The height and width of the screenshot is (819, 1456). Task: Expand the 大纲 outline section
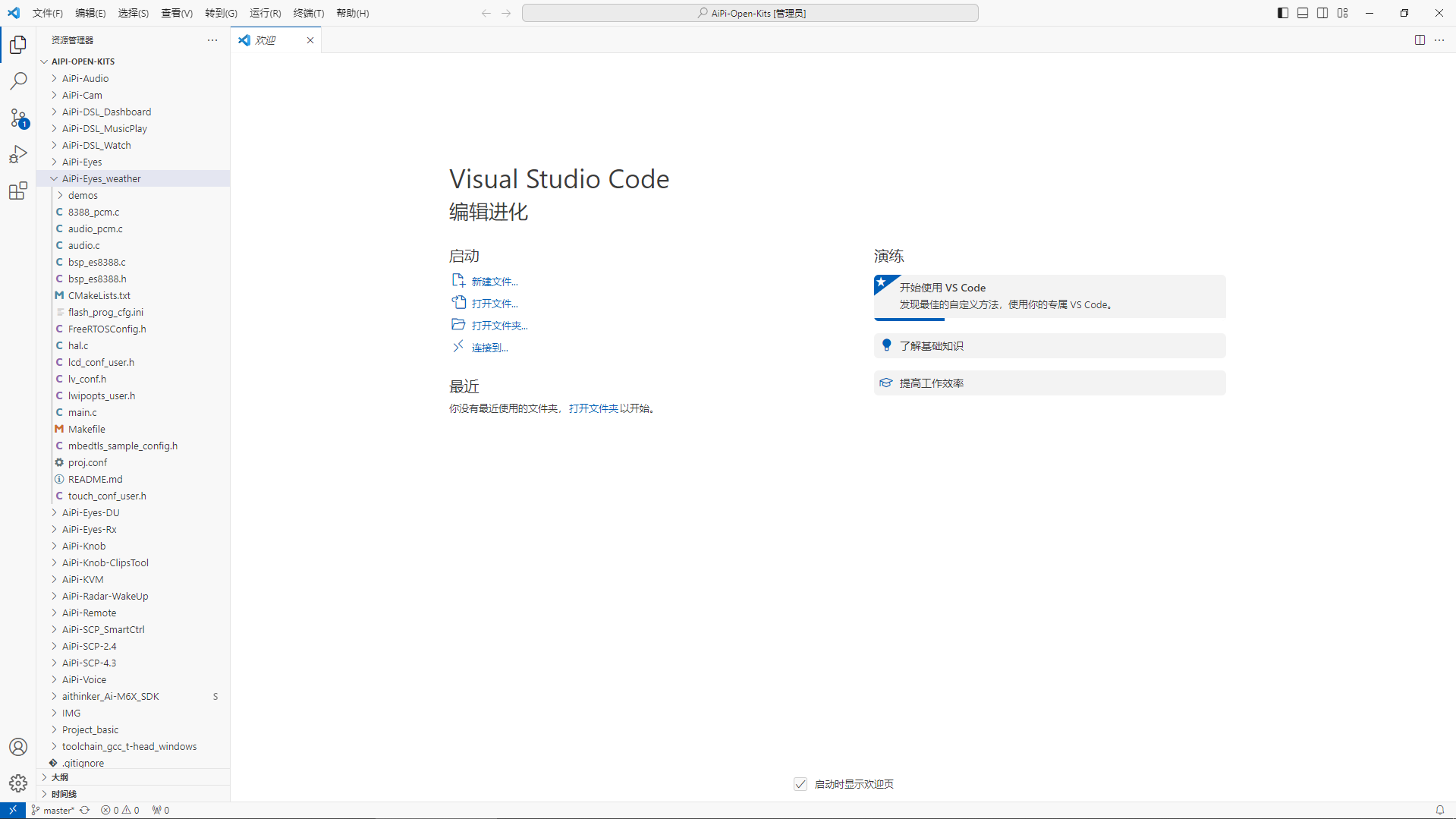[x=133, y=777]
